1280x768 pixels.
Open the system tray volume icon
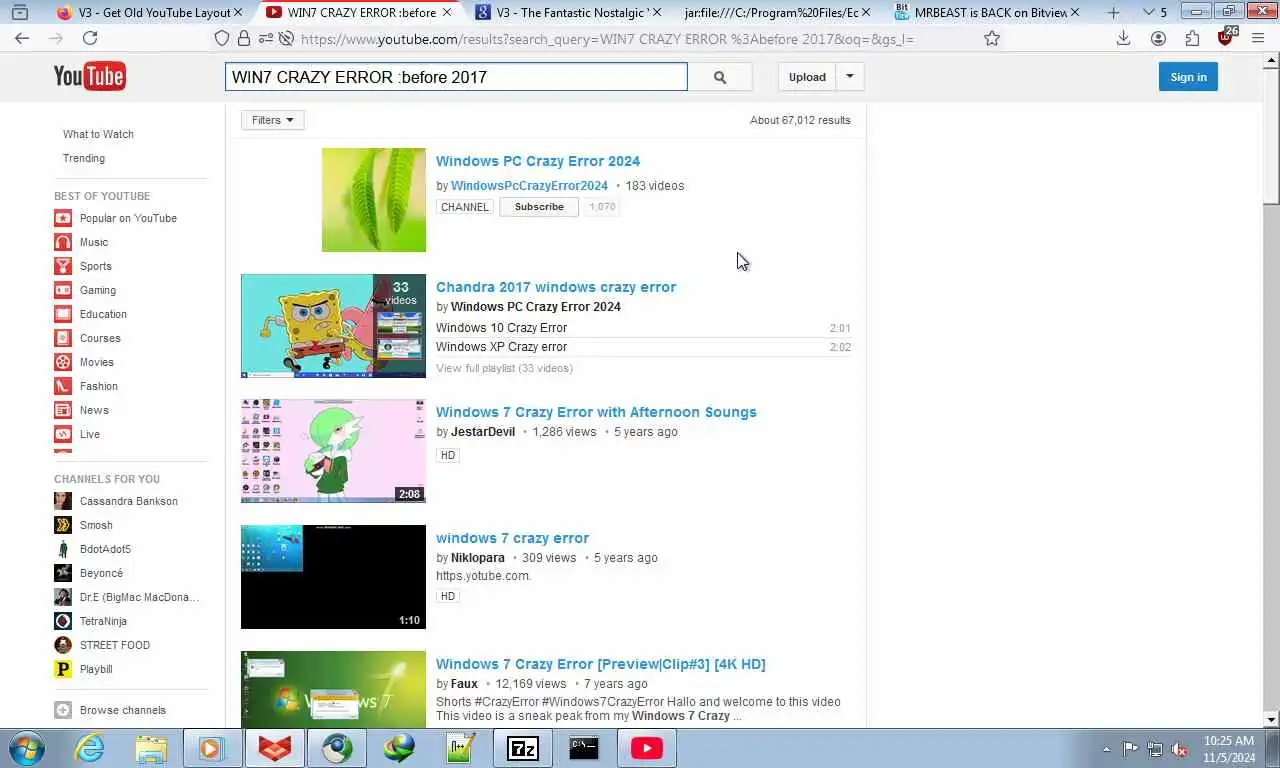point(1179,749)
